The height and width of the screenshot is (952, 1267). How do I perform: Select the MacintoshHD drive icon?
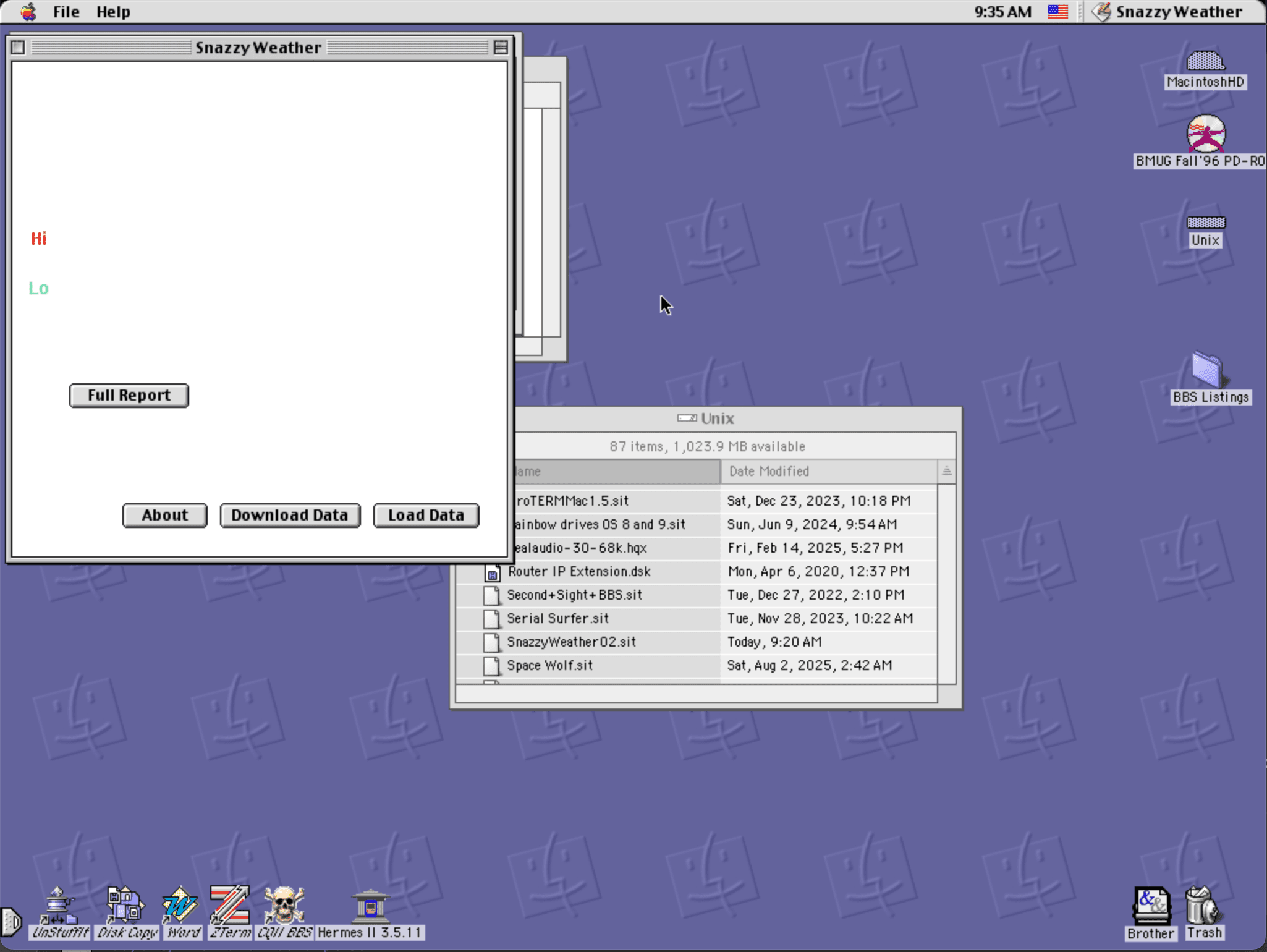click(x=1205, y=62)
